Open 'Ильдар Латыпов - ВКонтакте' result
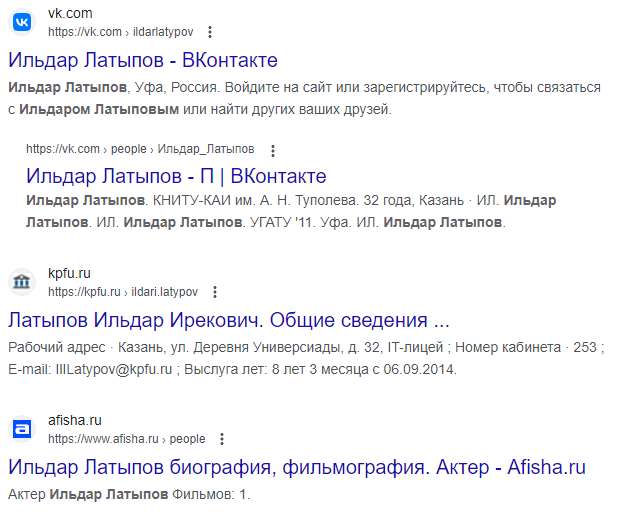 (x=143, y=61)
